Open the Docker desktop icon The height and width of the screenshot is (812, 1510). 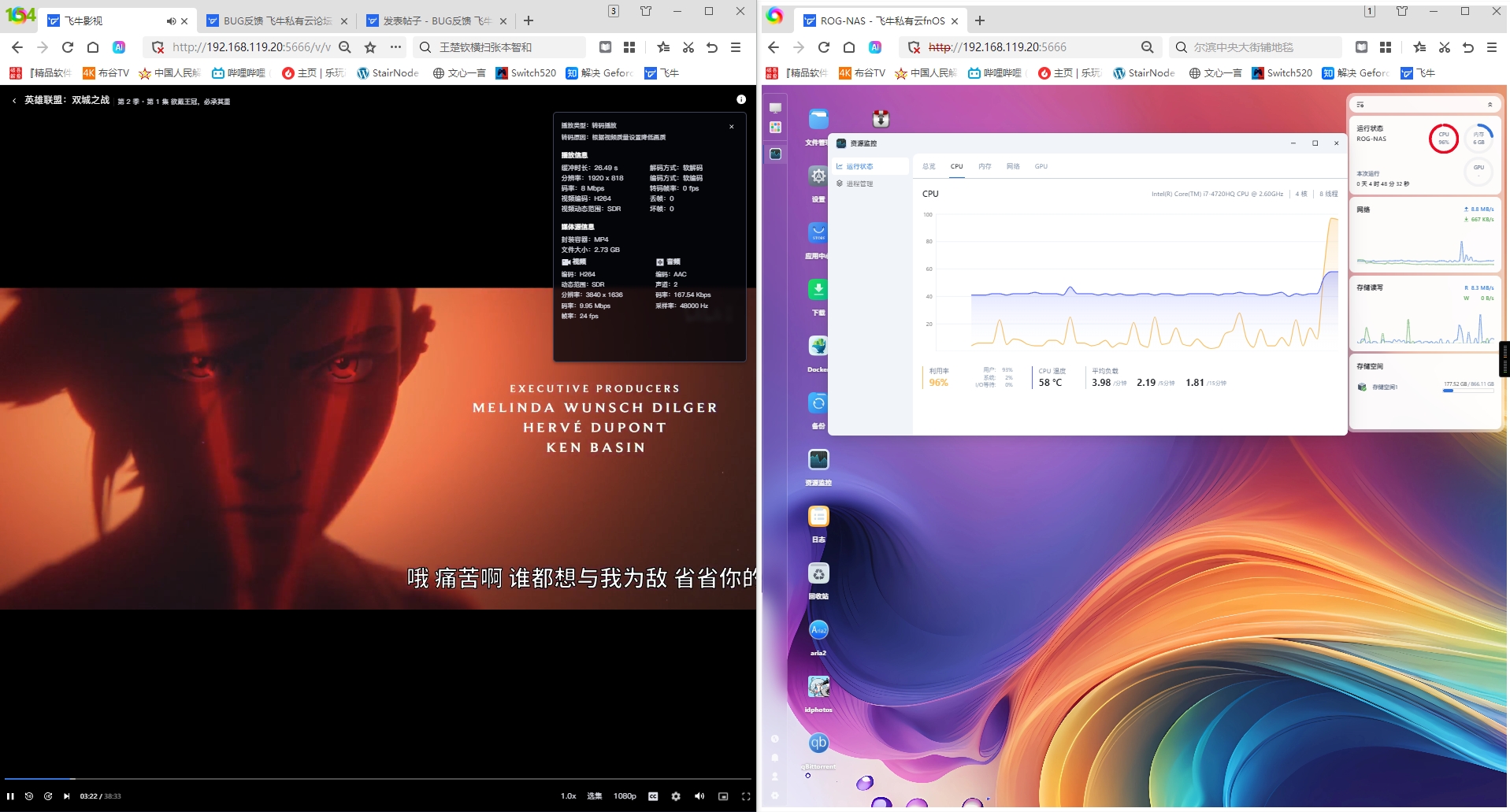click(x=818, y=346)
